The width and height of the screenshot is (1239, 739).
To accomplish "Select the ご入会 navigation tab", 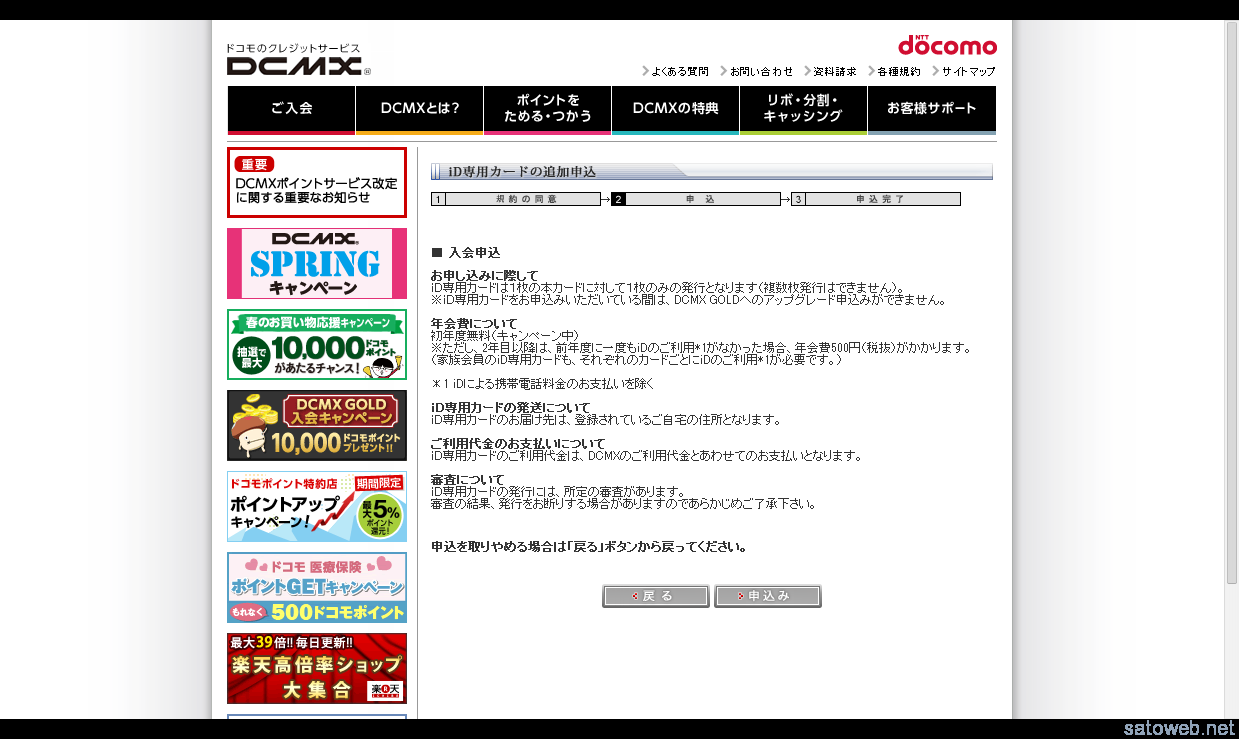I will click(x=291, y=109).
